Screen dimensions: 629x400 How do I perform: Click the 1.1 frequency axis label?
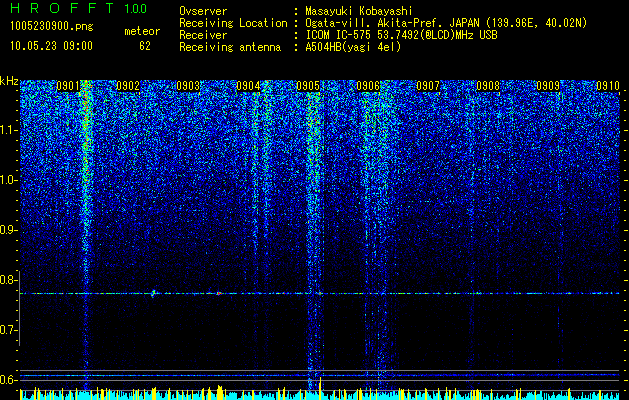coord(8,130)
